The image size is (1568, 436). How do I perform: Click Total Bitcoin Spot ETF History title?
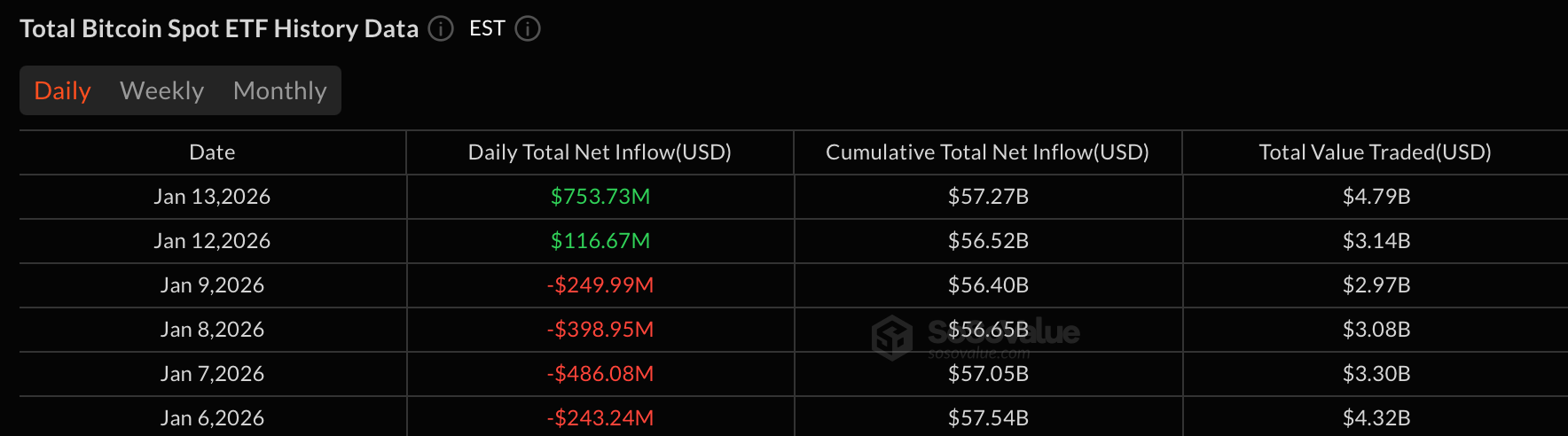pyautogui.click(x=219, y=29)
